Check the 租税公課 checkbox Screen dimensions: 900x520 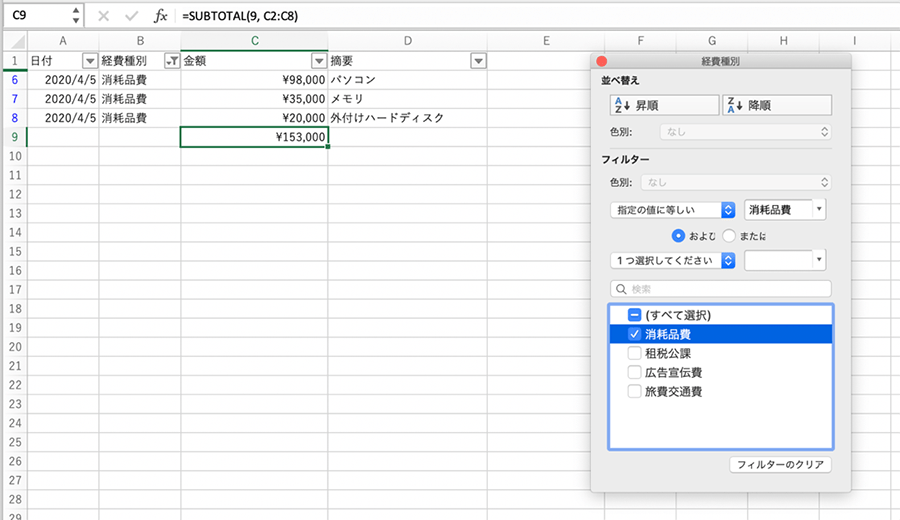634,353
